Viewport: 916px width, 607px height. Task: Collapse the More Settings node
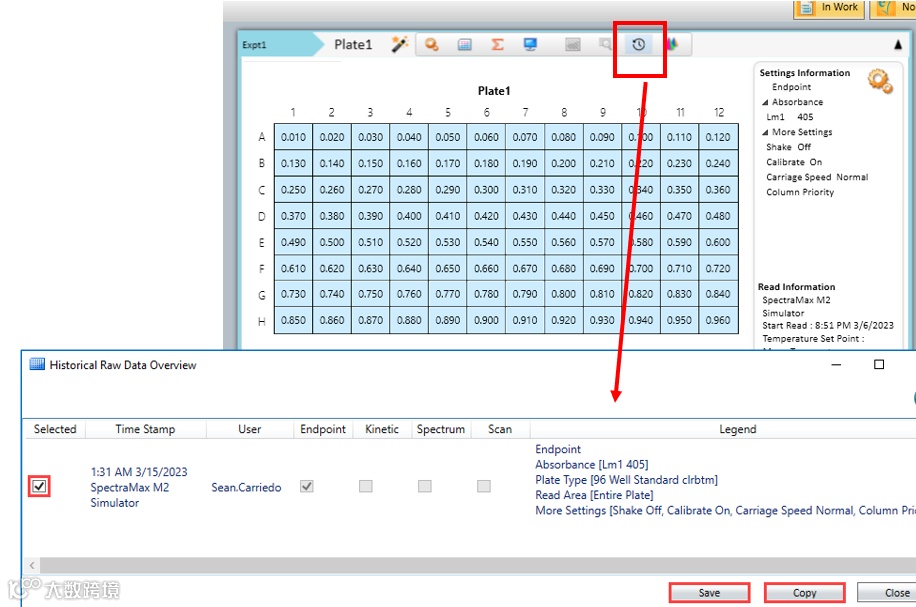tap(765, 133)
